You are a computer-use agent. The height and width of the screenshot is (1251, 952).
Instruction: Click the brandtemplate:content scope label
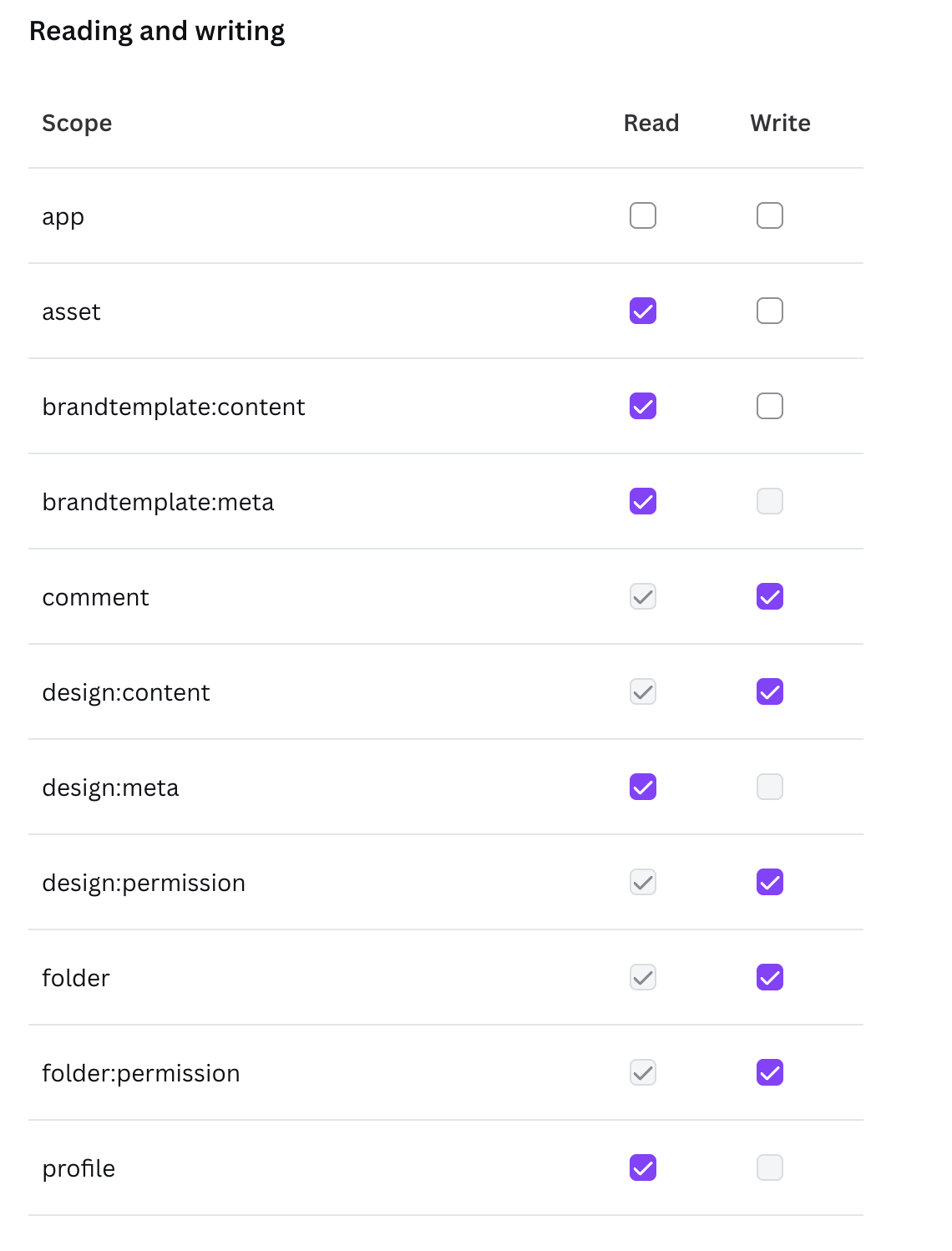pos(174,407)
